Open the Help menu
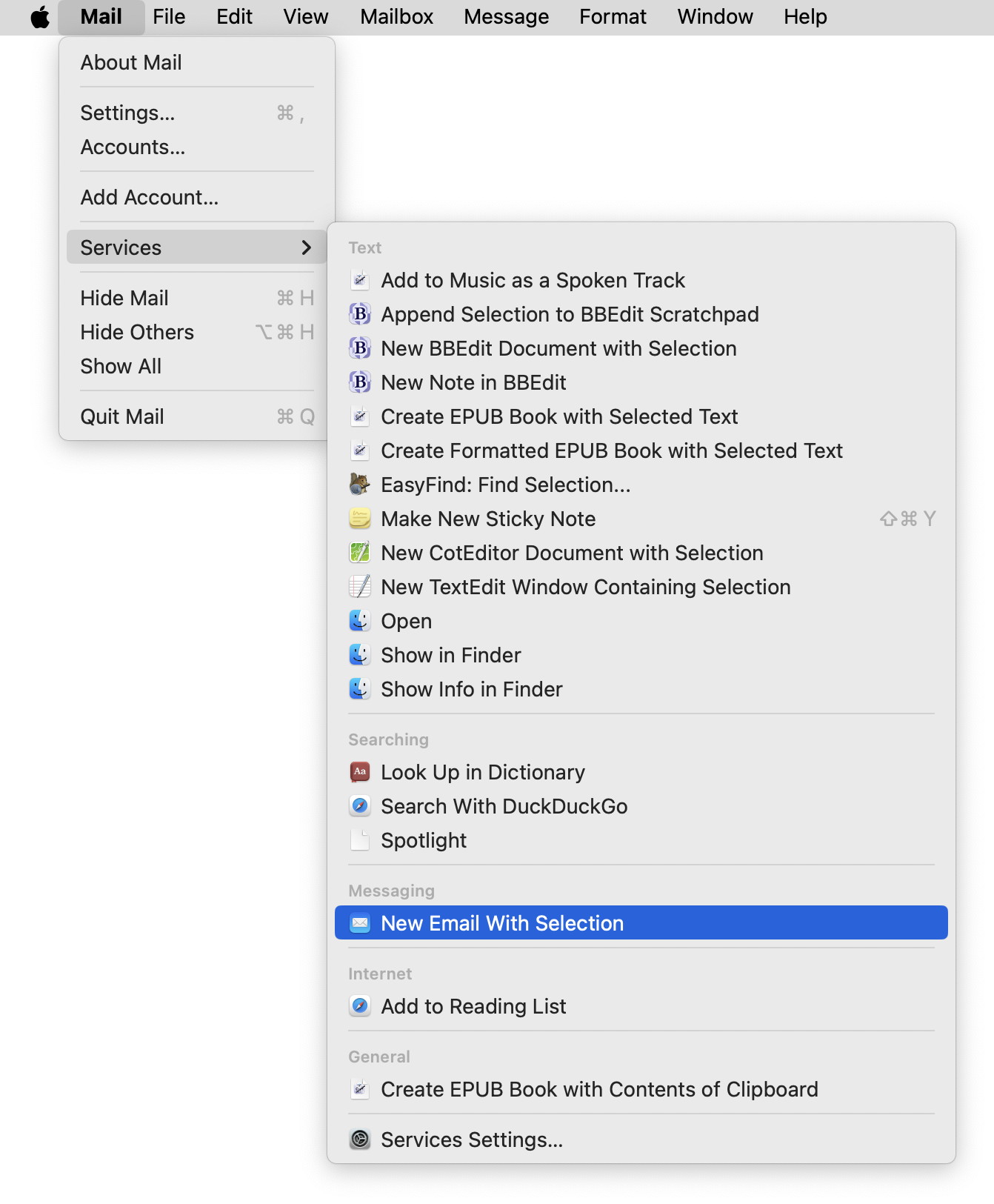The width and height of the screenshot is (994, 1204). click(805, 17)
